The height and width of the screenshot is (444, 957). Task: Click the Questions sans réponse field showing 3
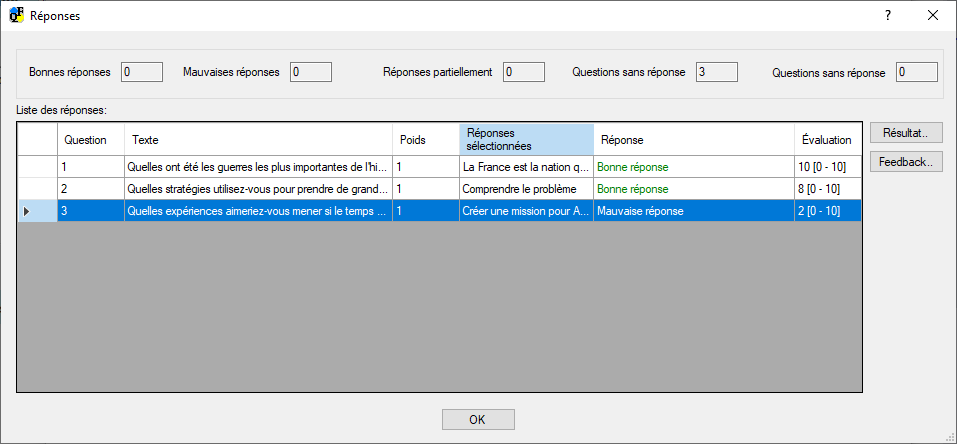point(716,72)
